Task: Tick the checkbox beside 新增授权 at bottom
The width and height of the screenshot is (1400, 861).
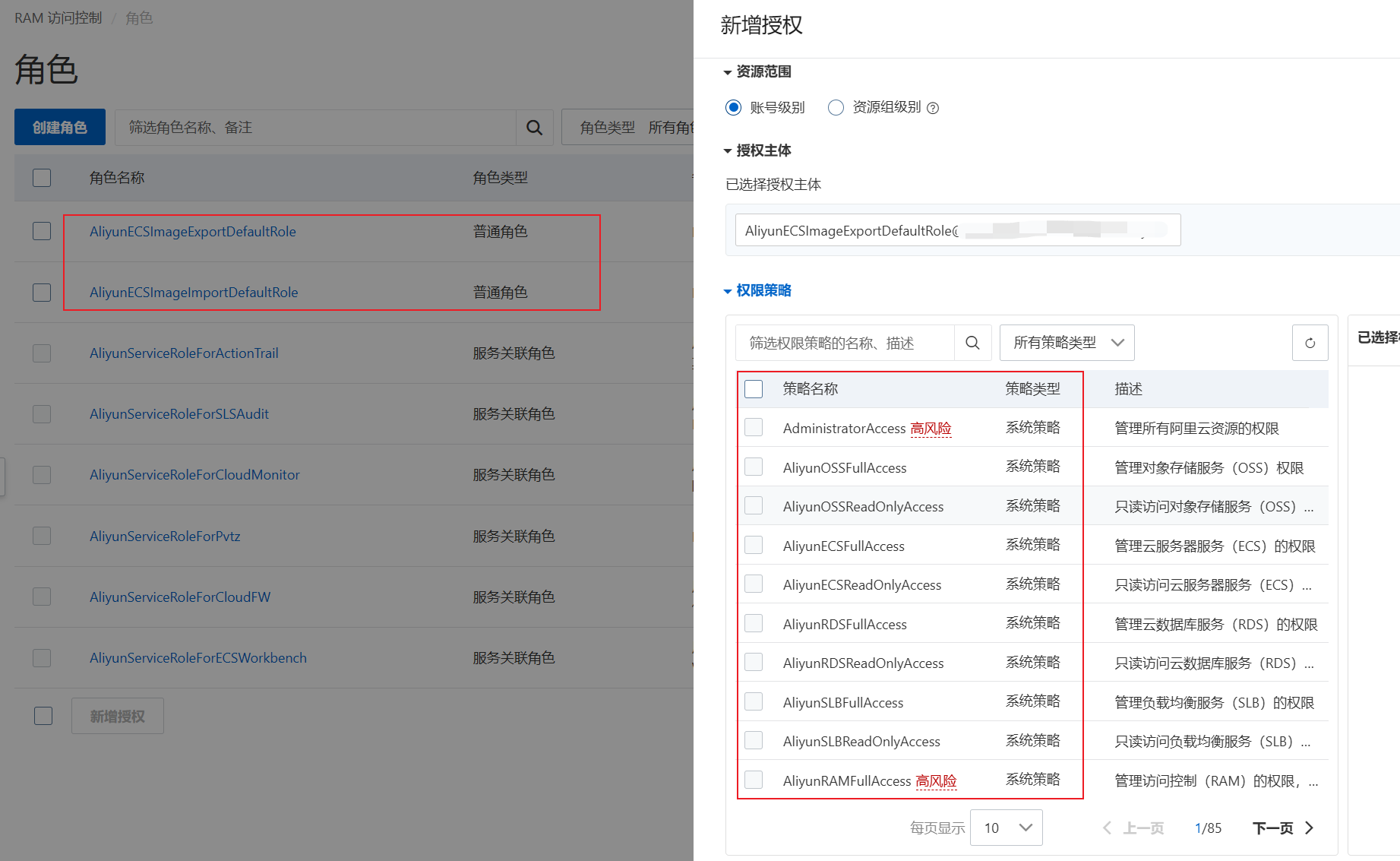Action: click(43, 716)
